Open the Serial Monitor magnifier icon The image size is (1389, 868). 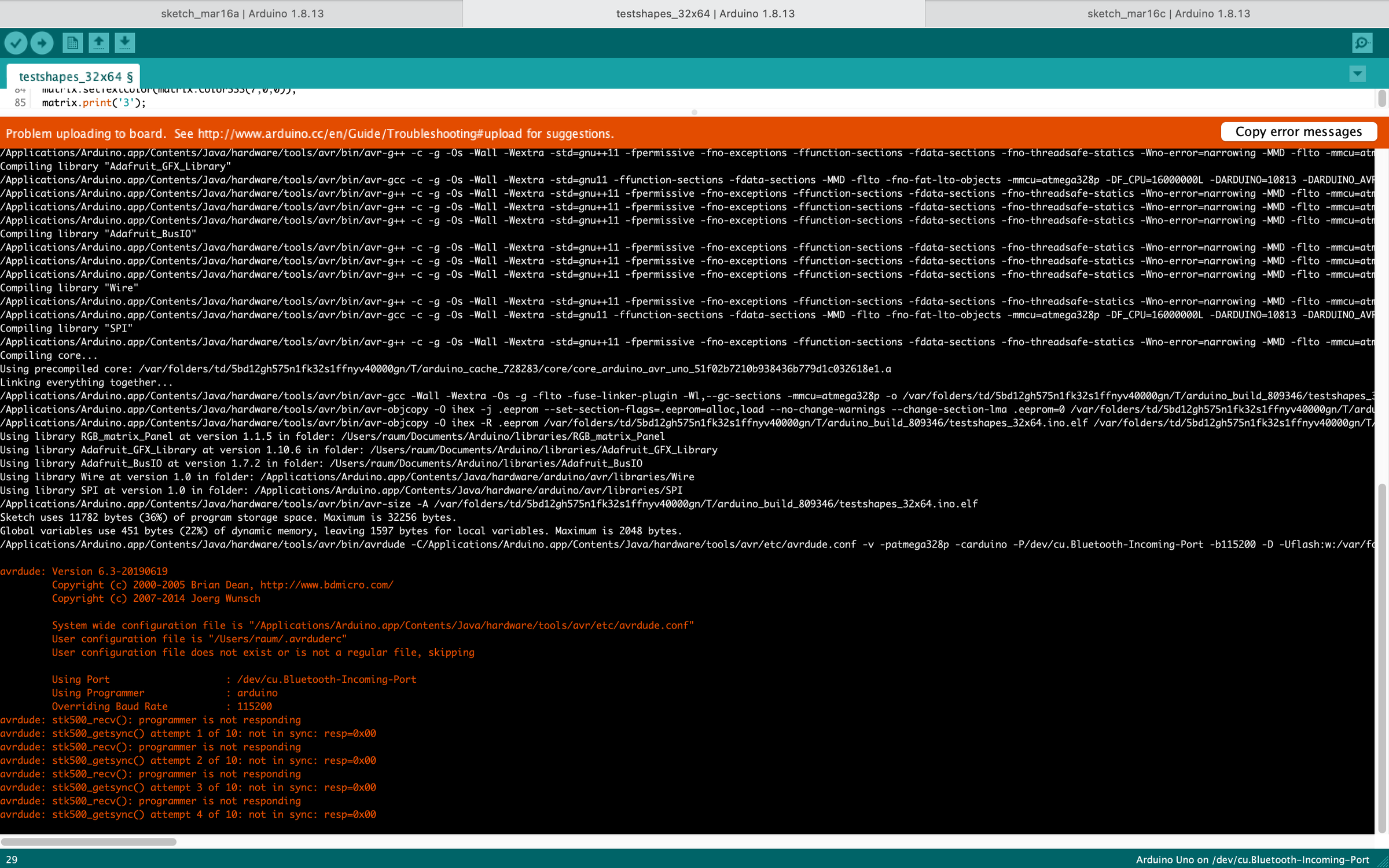click(x=1362, y=43)
